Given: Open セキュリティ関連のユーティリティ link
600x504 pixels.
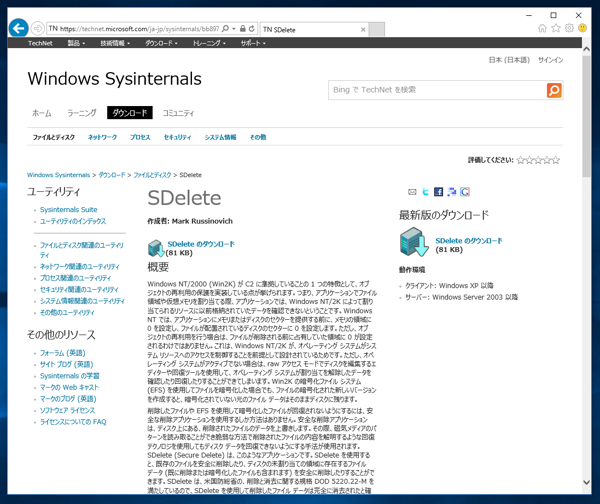Looking at the screenshot, I should 79,289.
